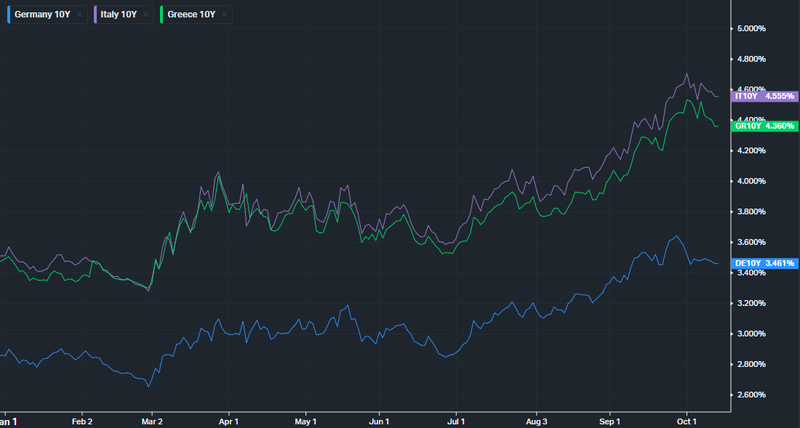Click the Mar 2 date label

click(152, 421)
